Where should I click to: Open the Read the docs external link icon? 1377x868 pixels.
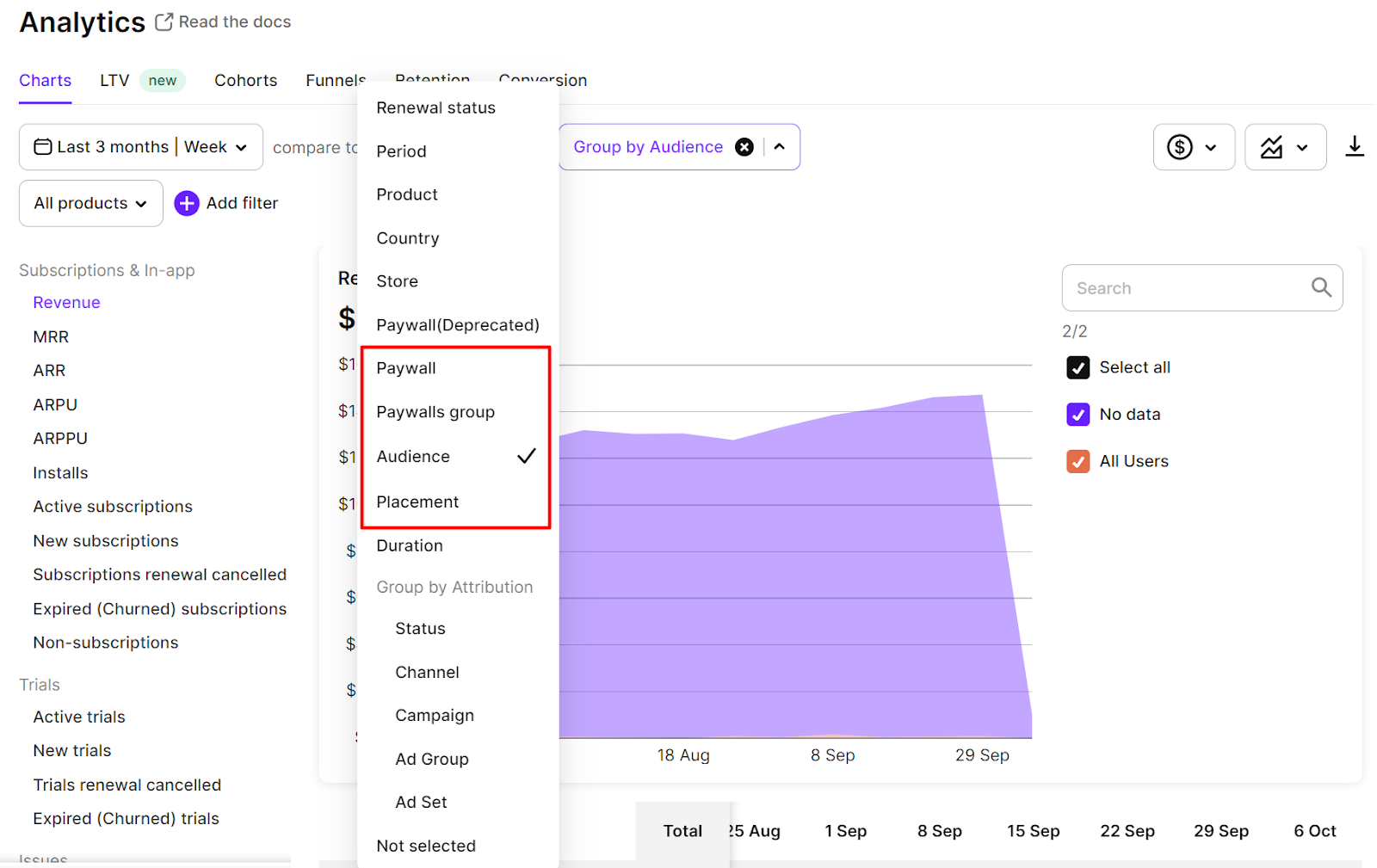[x=164, y=22]
